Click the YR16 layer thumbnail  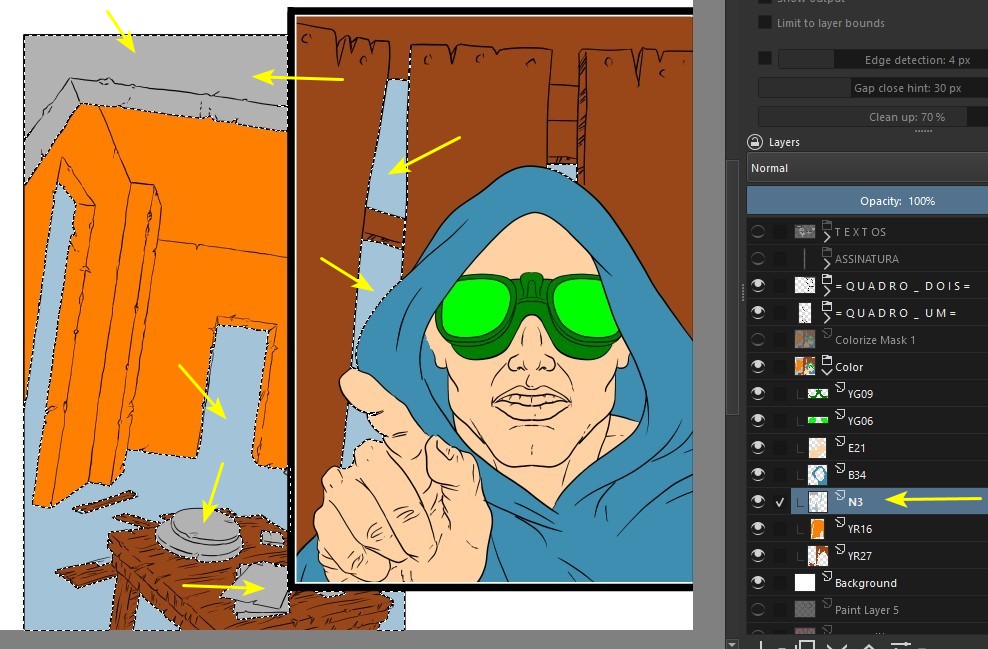tap(817, 528)
